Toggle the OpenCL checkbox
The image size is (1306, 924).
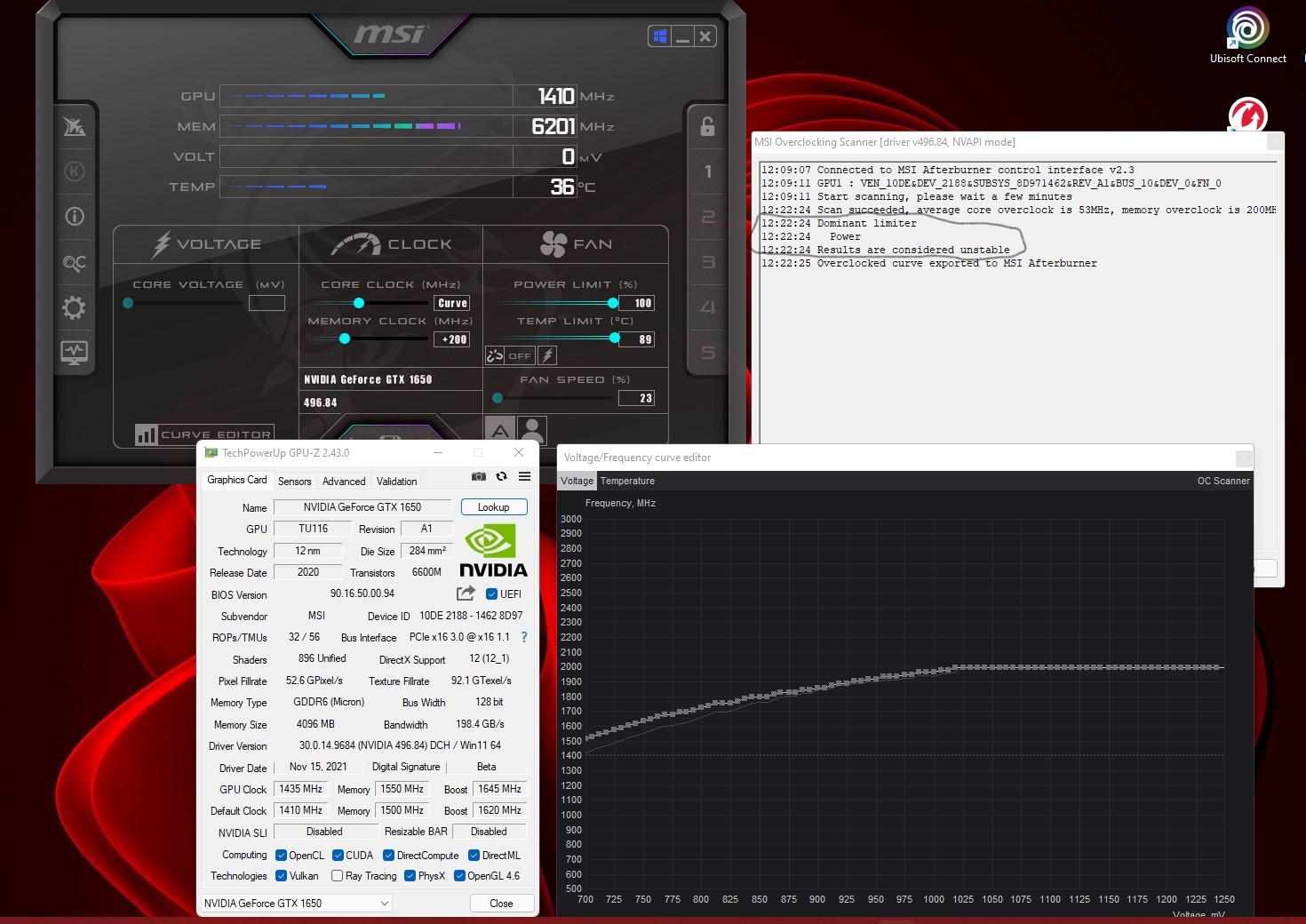click(x=281, y=856)
